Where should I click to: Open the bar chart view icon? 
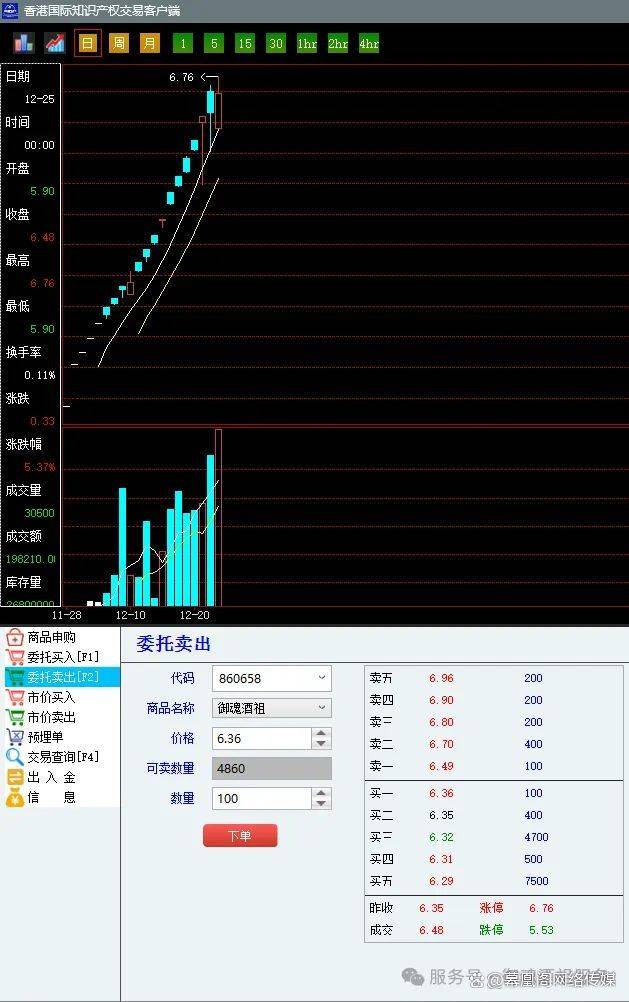[24, 43]
